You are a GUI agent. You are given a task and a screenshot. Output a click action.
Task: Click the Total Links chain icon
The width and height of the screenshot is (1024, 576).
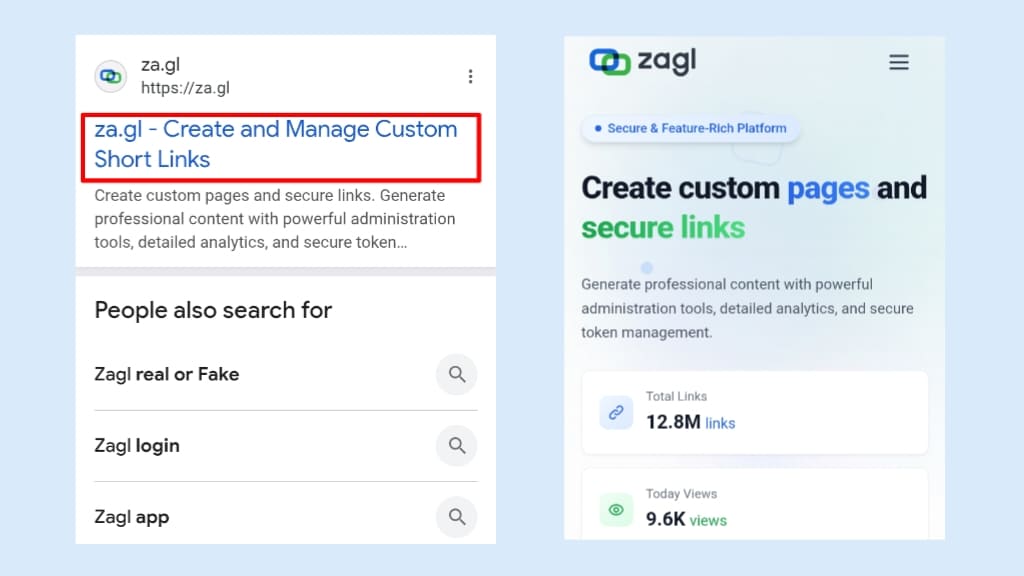click(616, 411)
